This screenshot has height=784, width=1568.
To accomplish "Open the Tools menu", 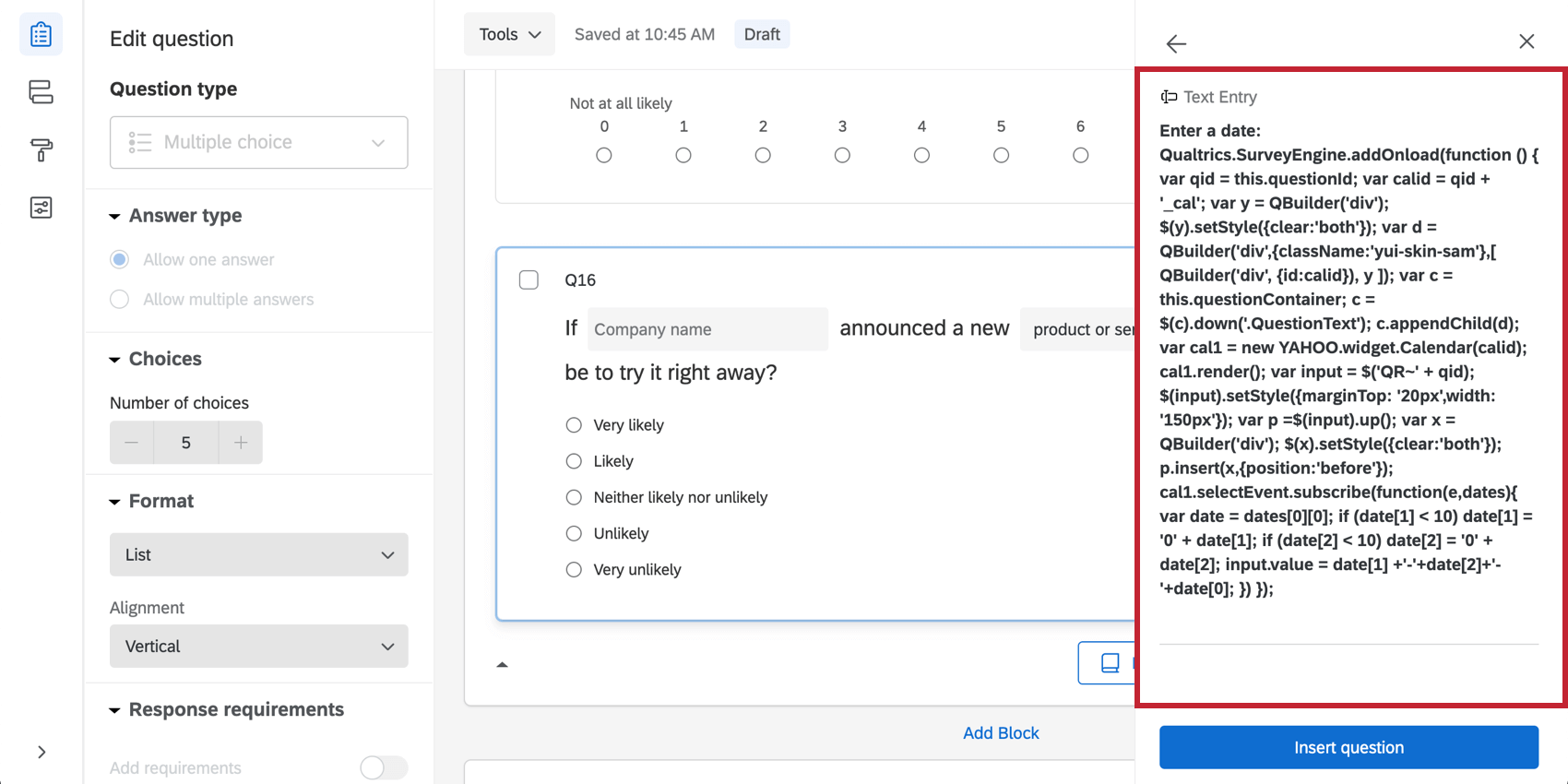I will (509, 34).
